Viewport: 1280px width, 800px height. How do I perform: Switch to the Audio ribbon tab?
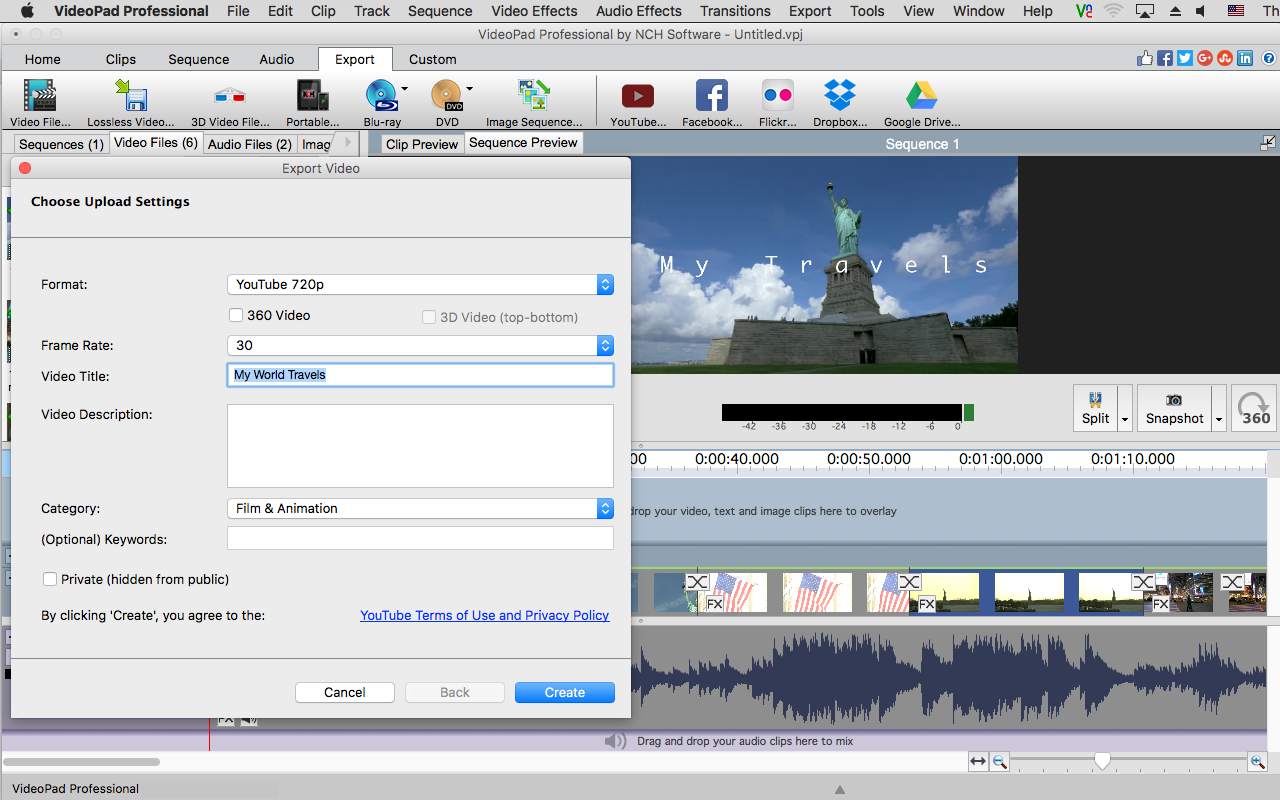click(x=277, y=59)
